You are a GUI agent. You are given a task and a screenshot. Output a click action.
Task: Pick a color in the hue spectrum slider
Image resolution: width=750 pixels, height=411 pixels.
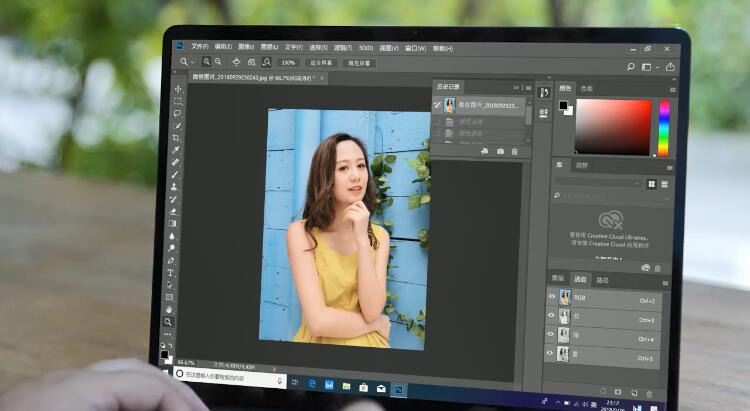click(x=664, y=128)
